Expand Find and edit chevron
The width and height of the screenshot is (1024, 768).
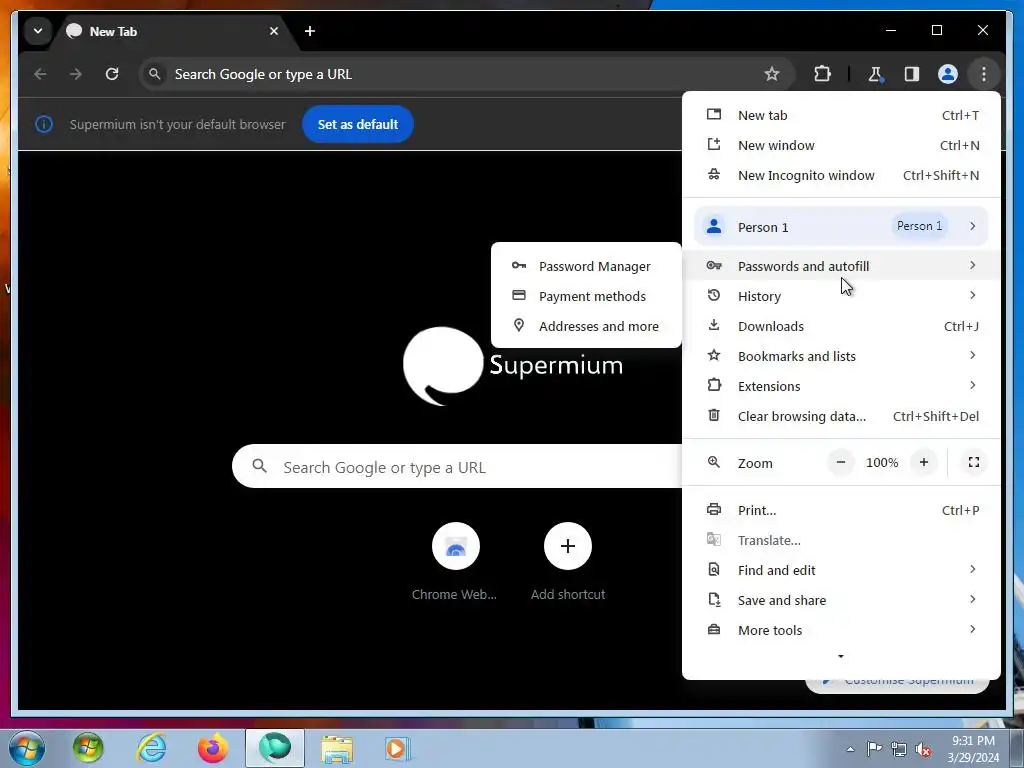point(972,569)
